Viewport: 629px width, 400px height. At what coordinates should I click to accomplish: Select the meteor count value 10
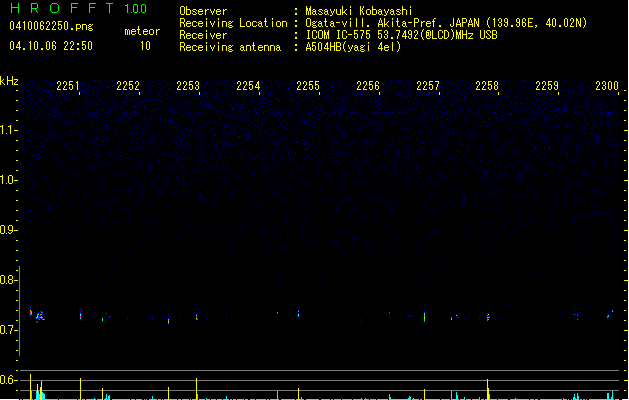pos(145,46)
